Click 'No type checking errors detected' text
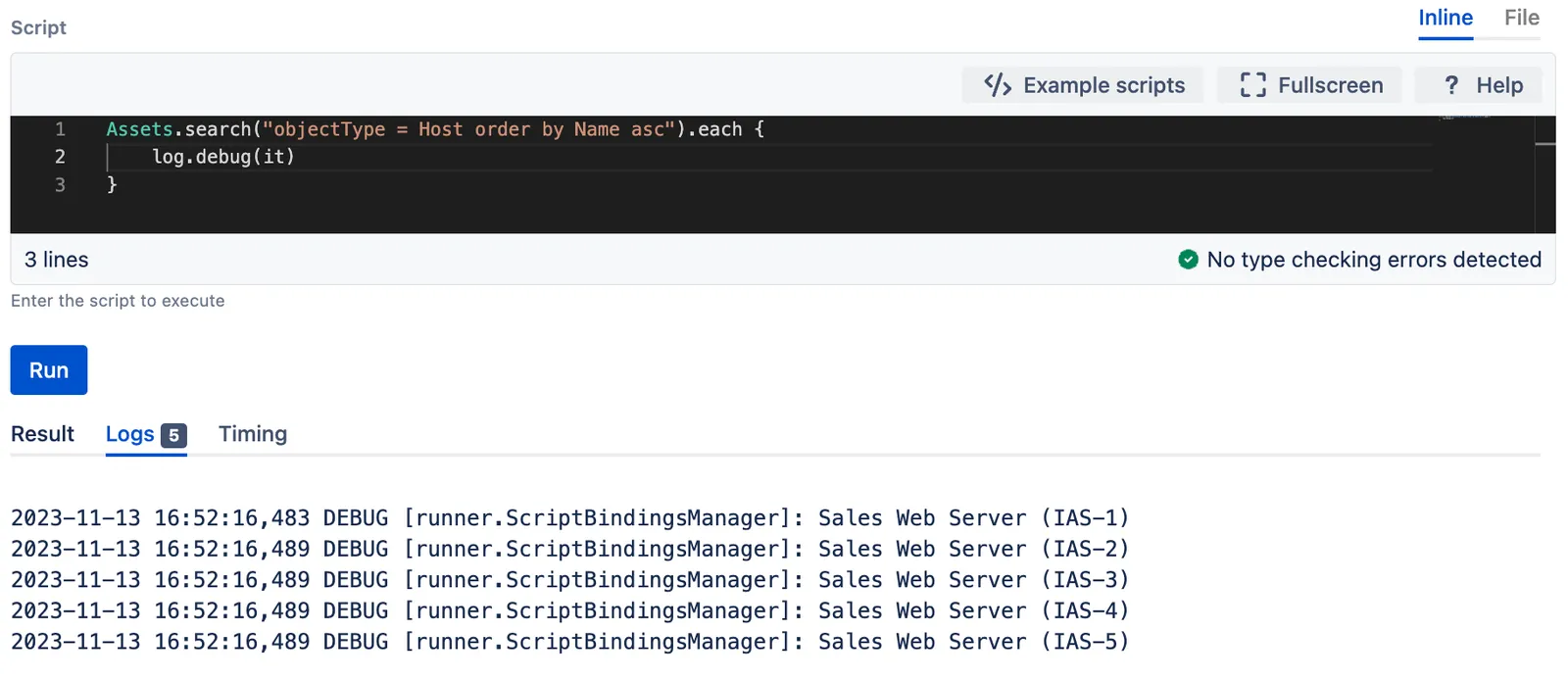Image resolution: width=1568 pixels, height=680 pixels. pyautogui.click(x=1374, y=260)
